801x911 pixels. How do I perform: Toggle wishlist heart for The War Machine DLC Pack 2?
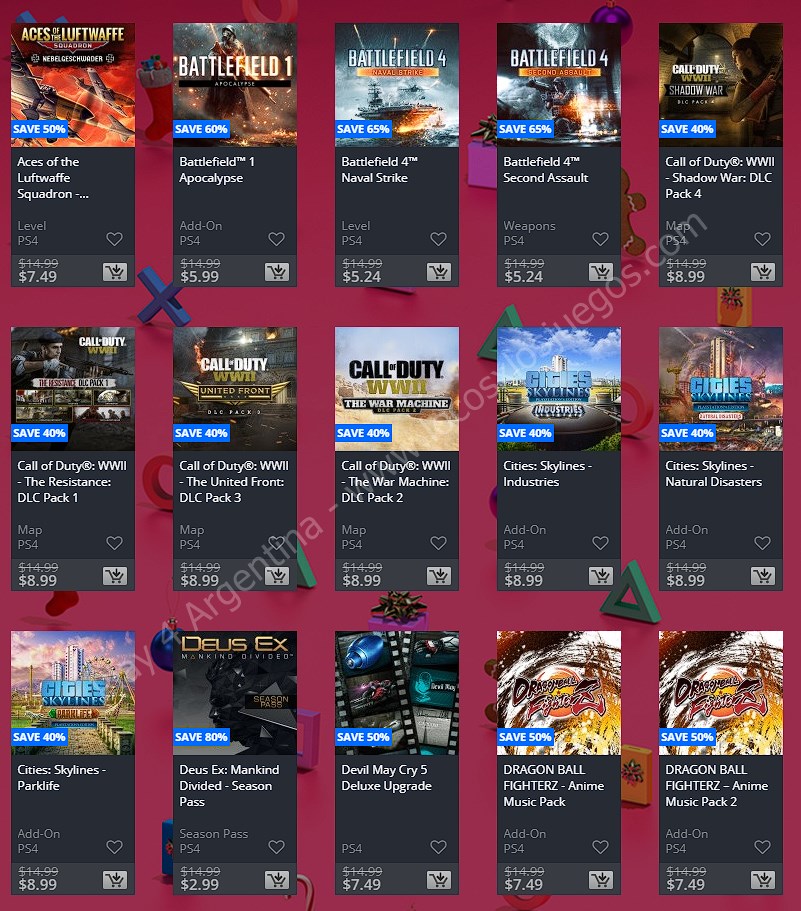438,543
